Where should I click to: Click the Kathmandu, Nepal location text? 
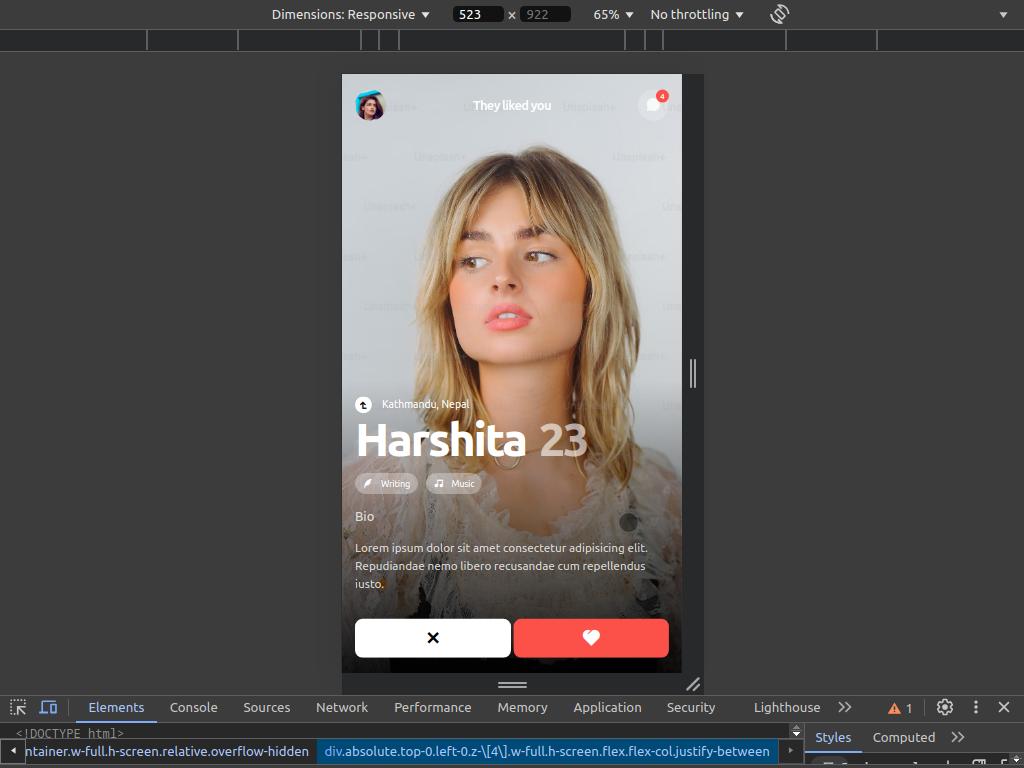point(426,404)
